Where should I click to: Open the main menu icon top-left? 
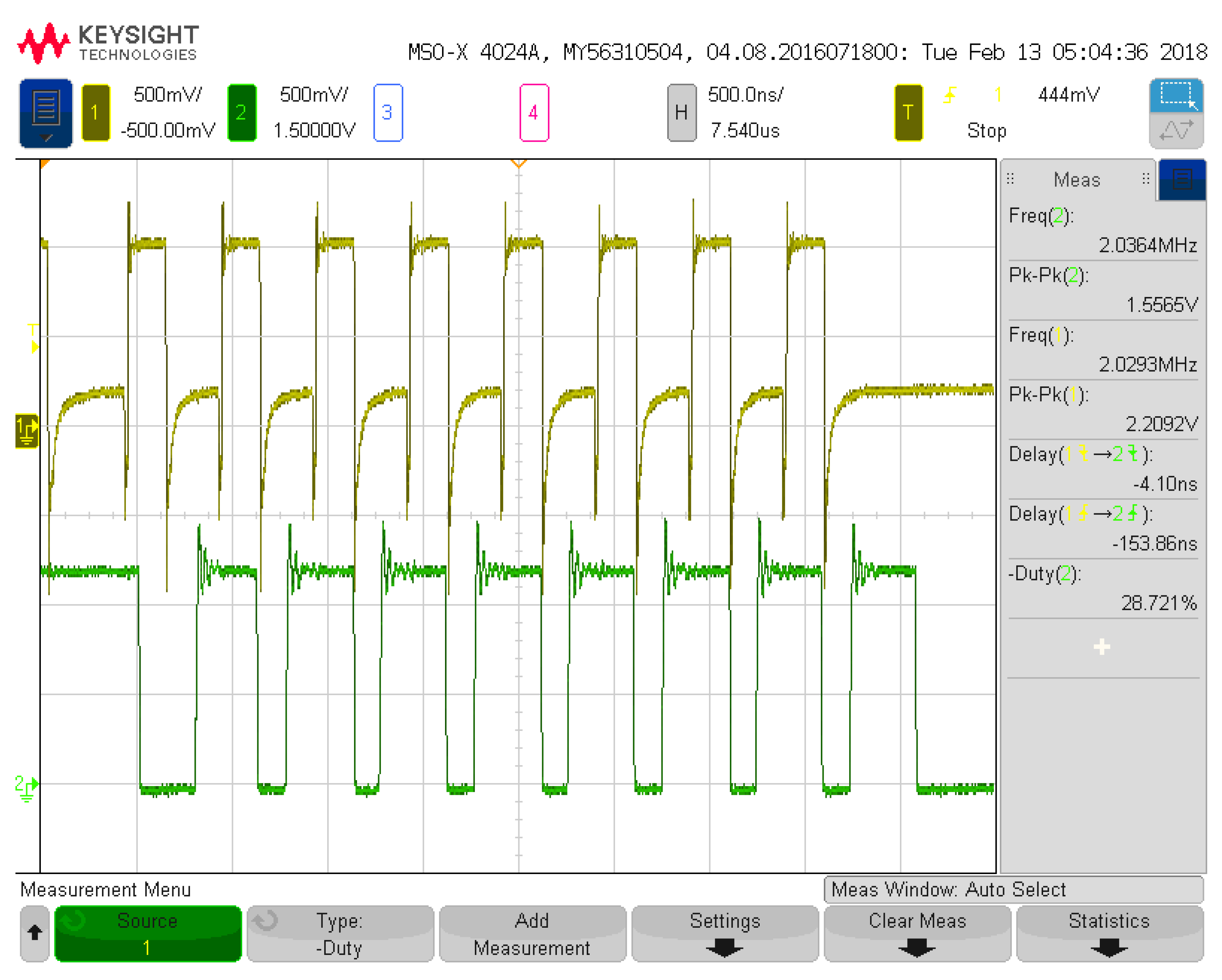point(45,113)
